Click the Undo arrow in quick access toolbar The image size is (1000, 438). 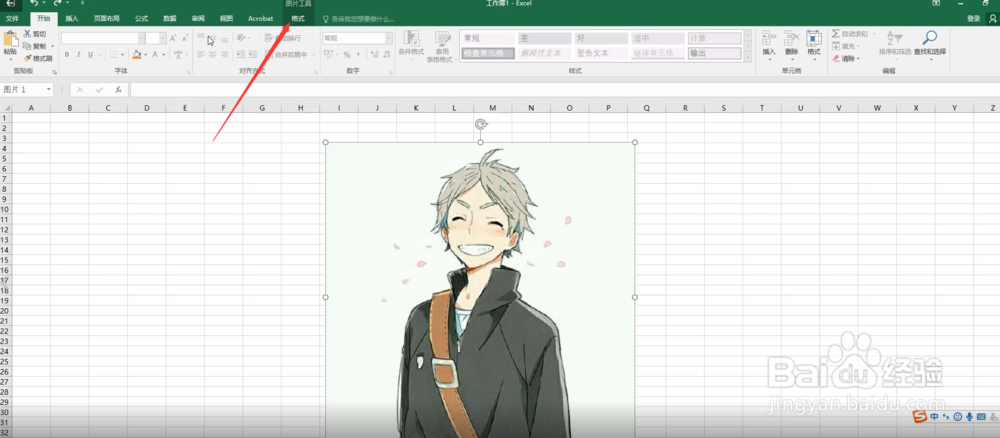(34, 4)
